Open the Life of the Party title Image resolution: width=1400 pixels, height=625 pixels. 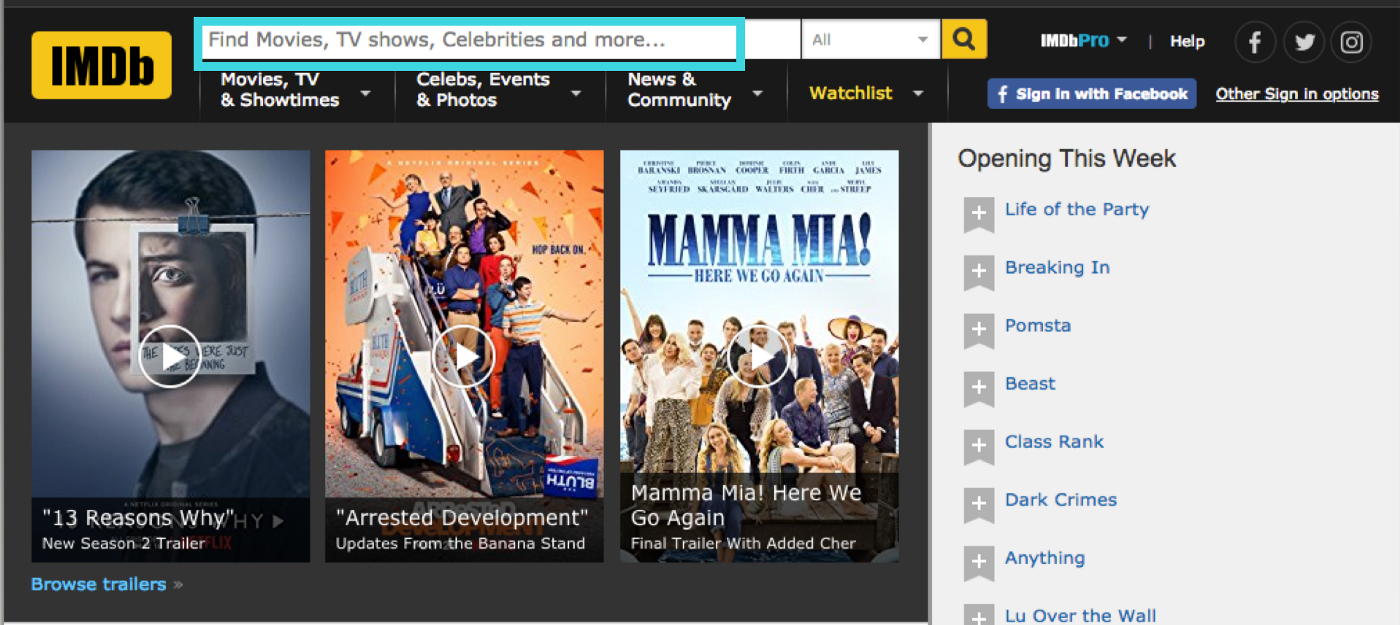[x=1077, y=209]
